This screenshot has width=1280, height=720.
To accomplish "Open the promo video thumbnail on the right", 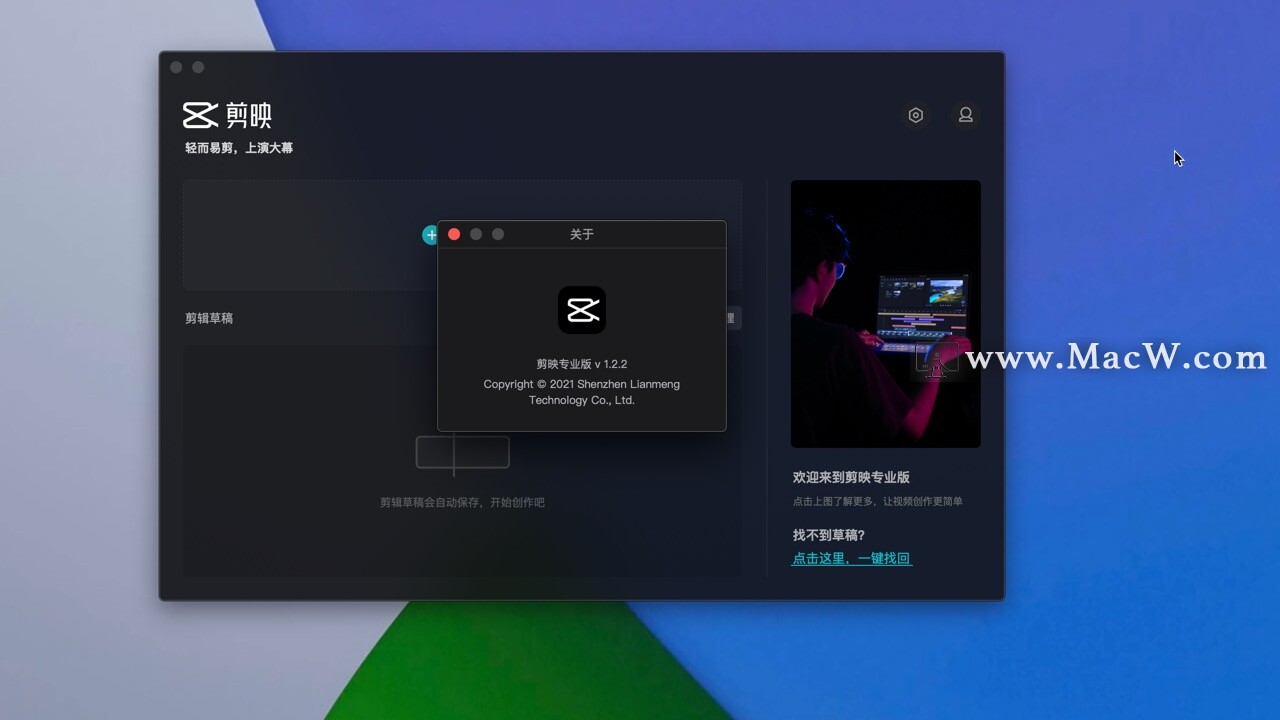I will pyautogui.click(x=885, y=314).
